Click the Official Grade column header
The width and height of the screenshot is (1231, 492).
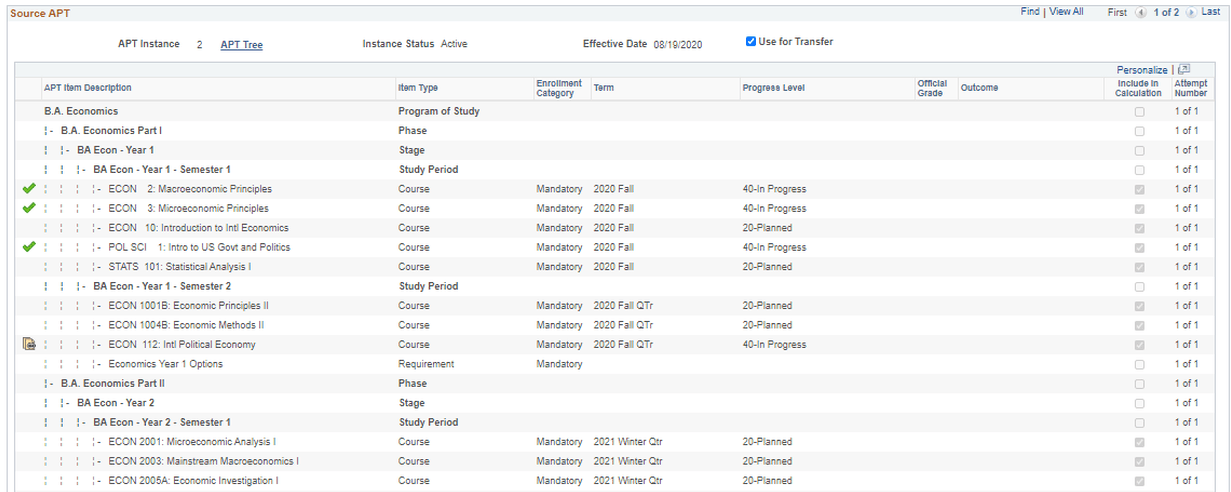click(933, 88)
